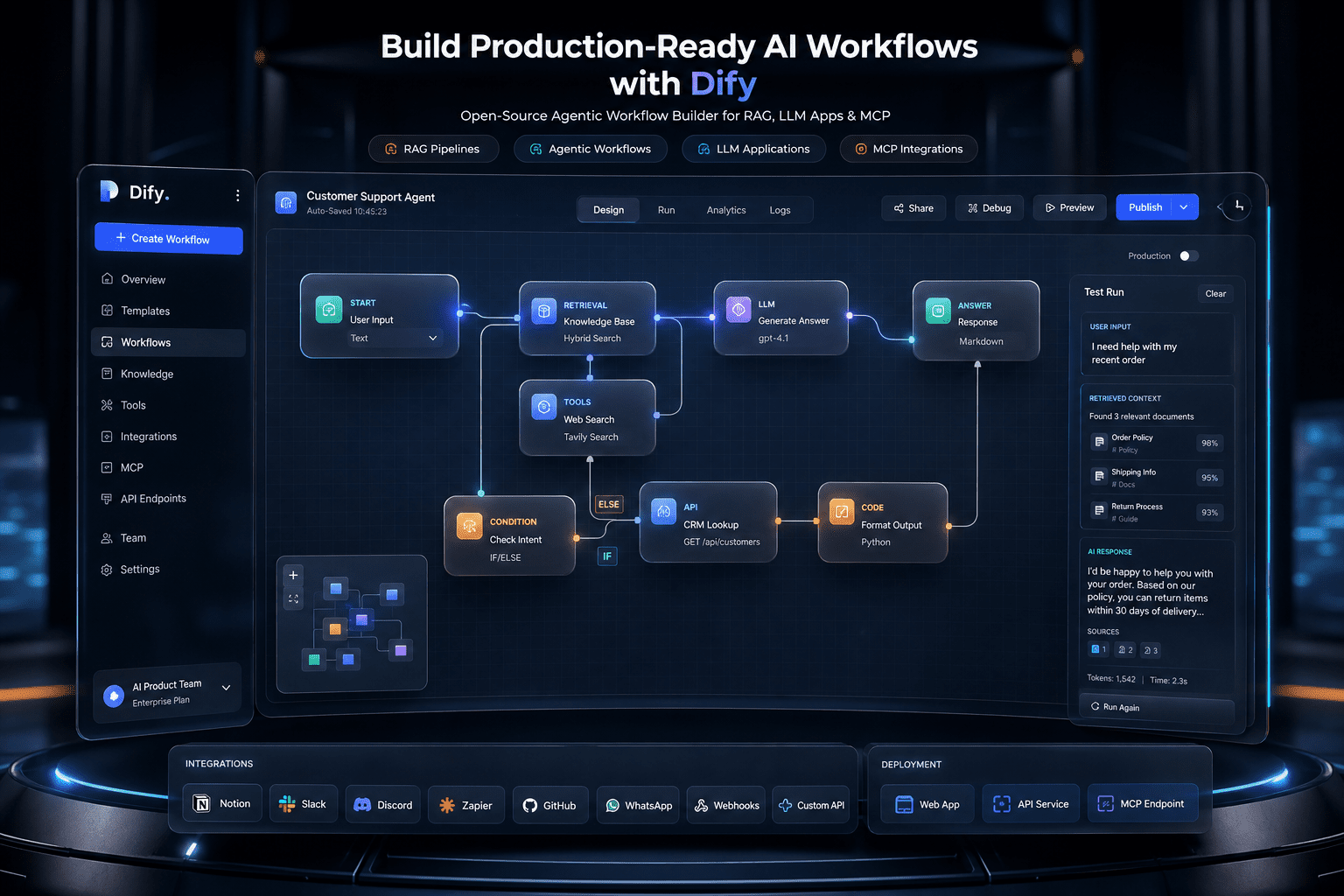Click the Webhooks integration icon
Screen dimensions: 1344x896
coord(701,805)
